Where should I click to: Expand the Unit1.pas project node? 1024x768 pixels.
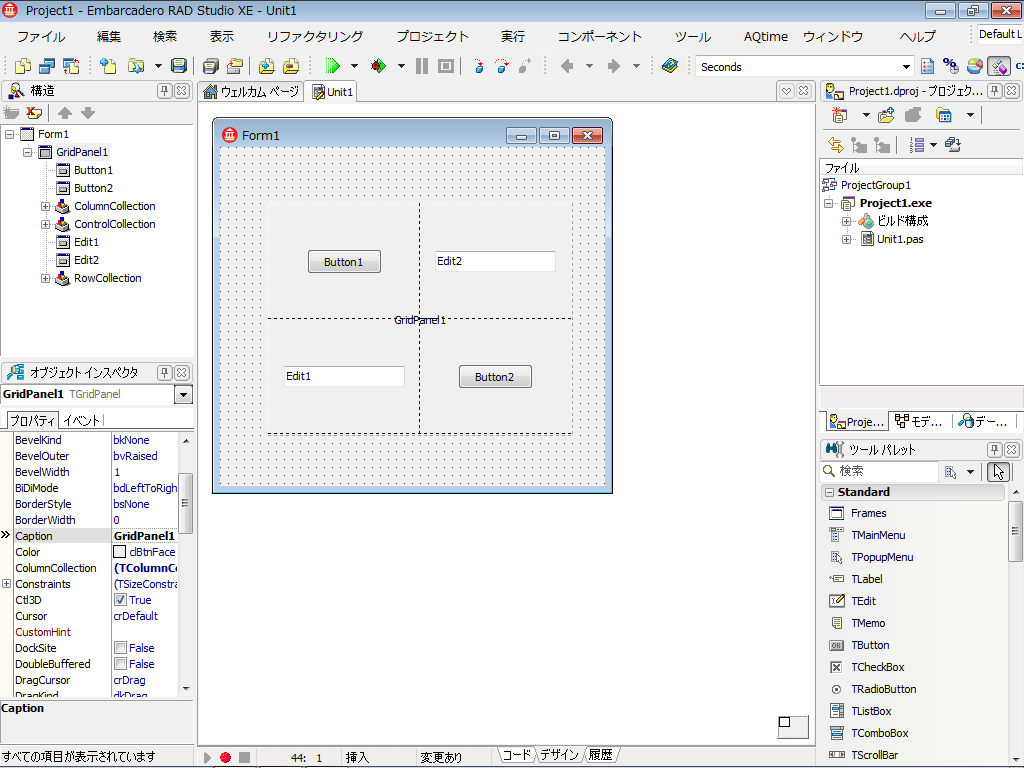coord(846,239)
